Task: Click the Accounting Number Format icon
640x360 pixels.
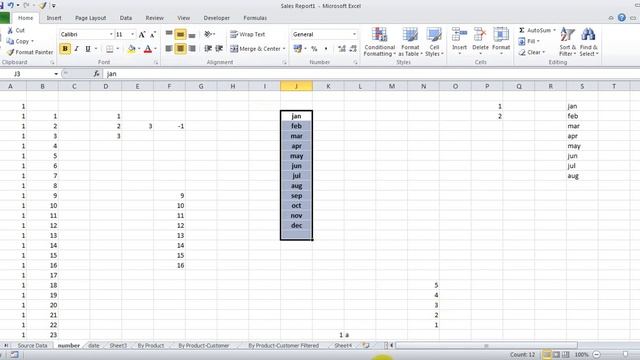Action: pyautogui.click(x=298, y=49)
